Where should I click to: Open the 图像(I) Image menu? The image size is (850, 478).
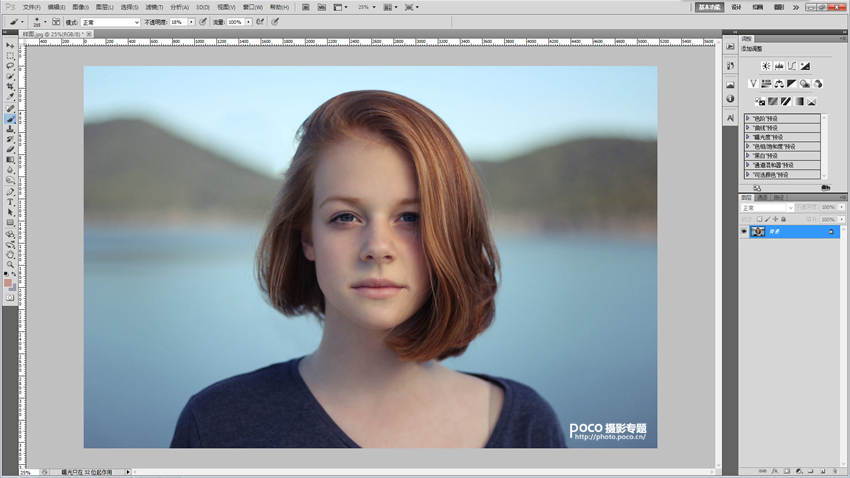tap(80, 7)
